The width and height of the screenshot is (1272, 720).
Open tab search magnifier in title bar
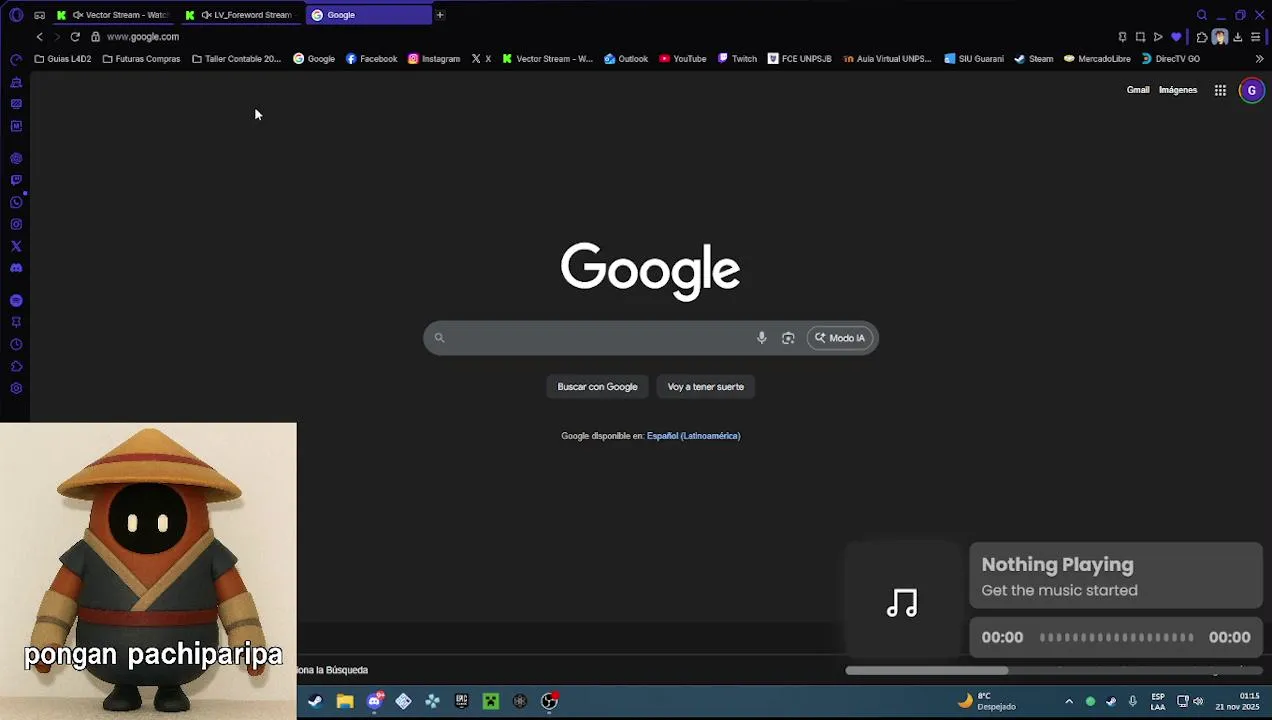pyautogui.click(x=1202, y=15)
